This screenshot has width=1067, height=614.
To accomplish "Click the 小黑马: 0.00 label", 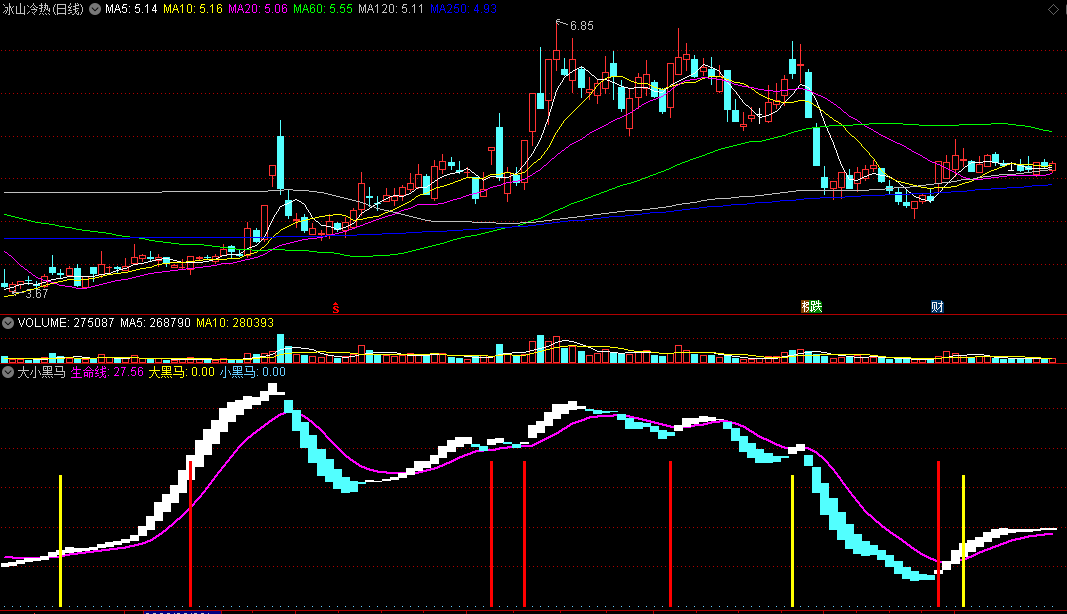I will (x=252, y=372).
